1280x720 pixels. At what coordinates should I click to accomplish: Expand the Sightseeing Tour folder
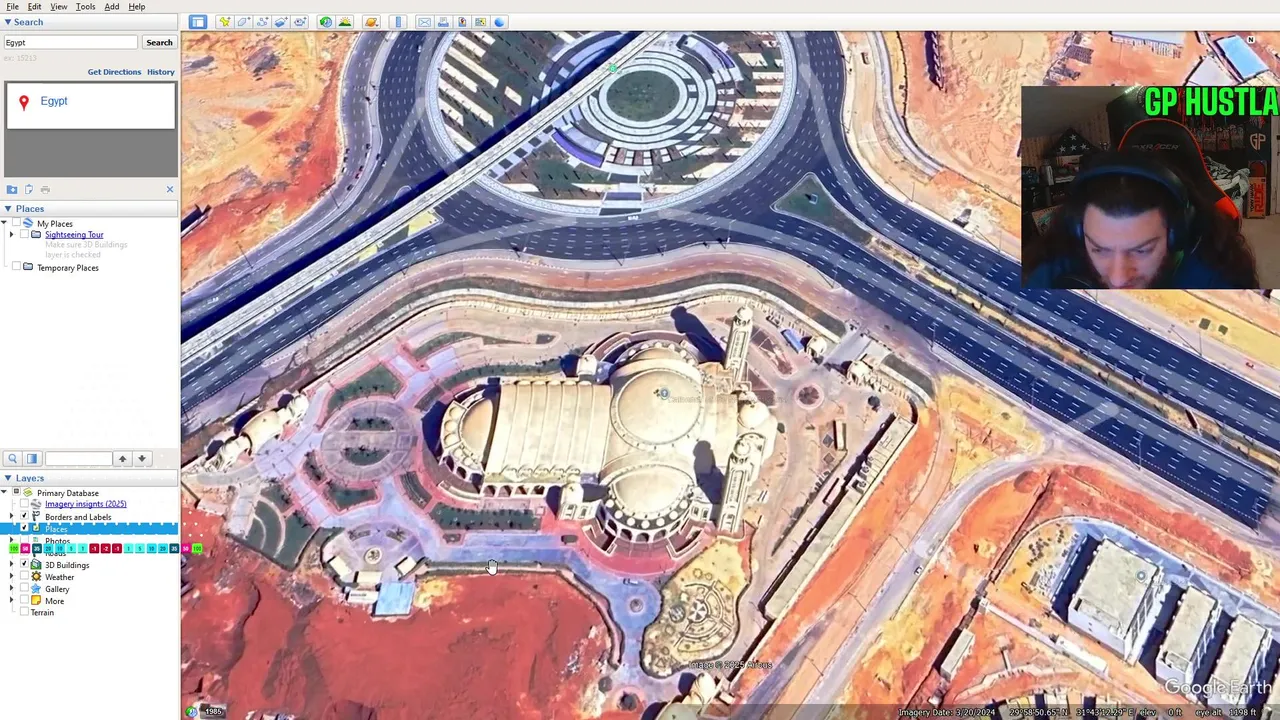point(11,234)
